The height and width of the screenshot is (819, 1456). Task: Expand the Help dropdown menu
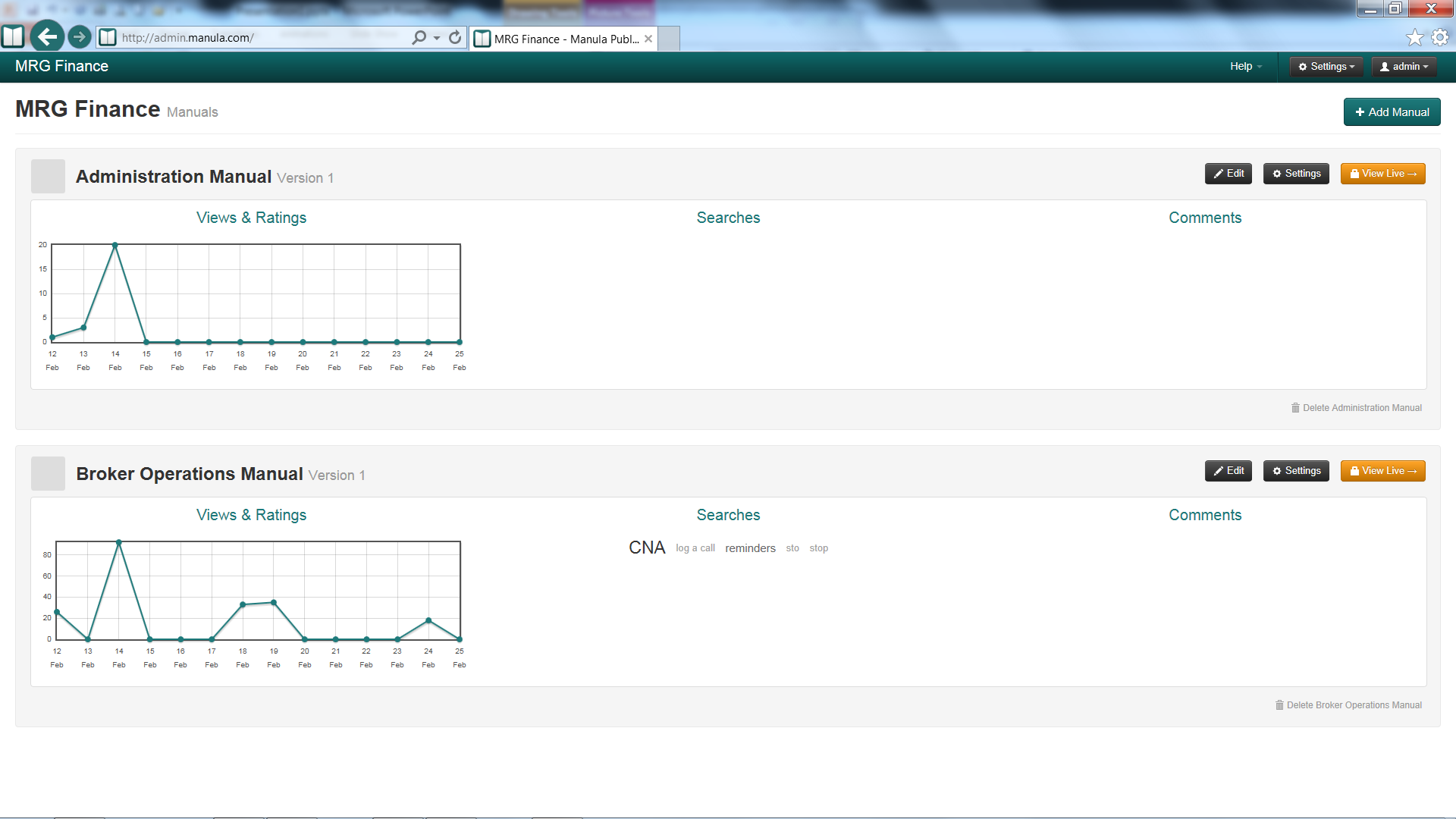click(x=1245, y=67)
